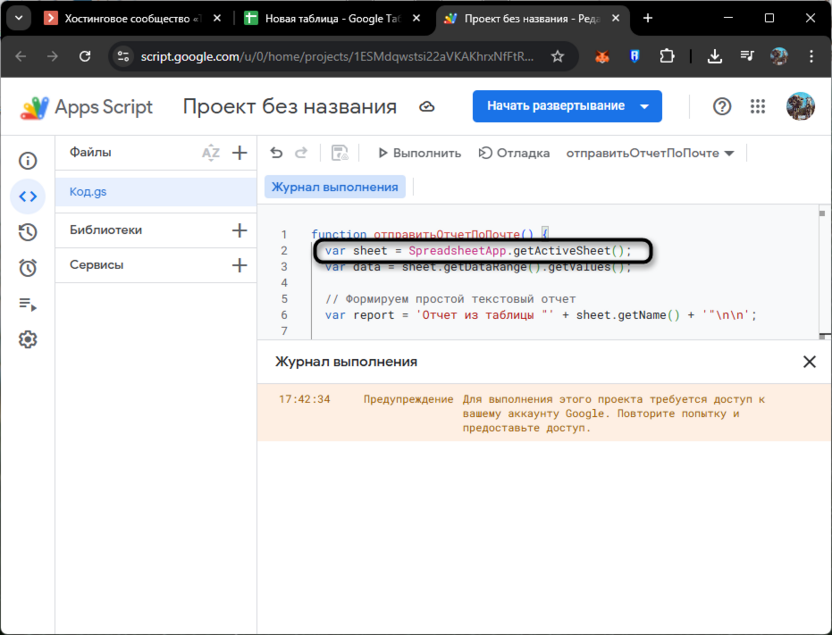Click the Отладка debug button
This screenshot has width=832, height=635.
(x=514, y=153)
